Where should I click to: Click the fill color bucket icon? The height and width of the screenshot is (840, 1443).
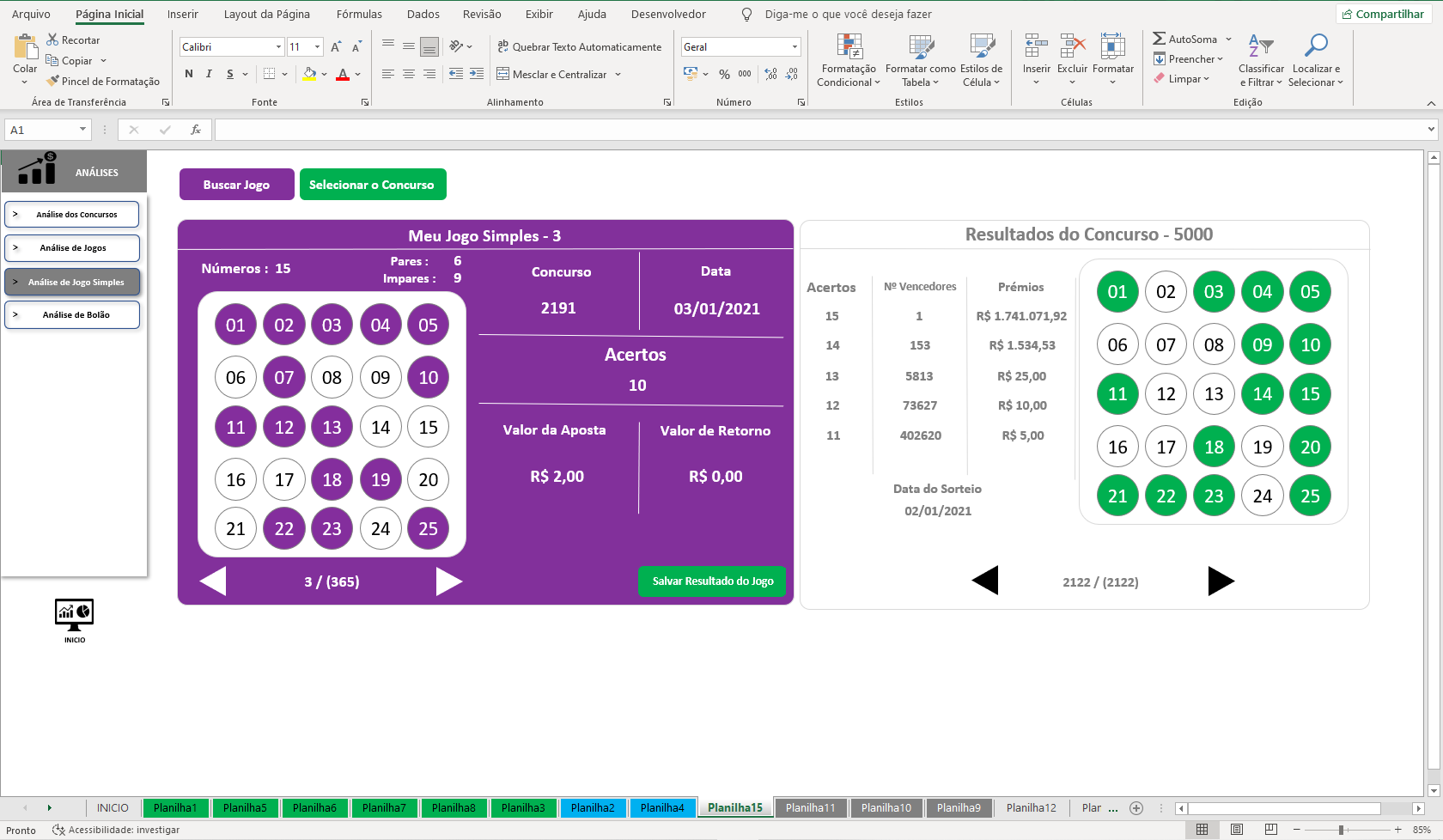[309, 74]
